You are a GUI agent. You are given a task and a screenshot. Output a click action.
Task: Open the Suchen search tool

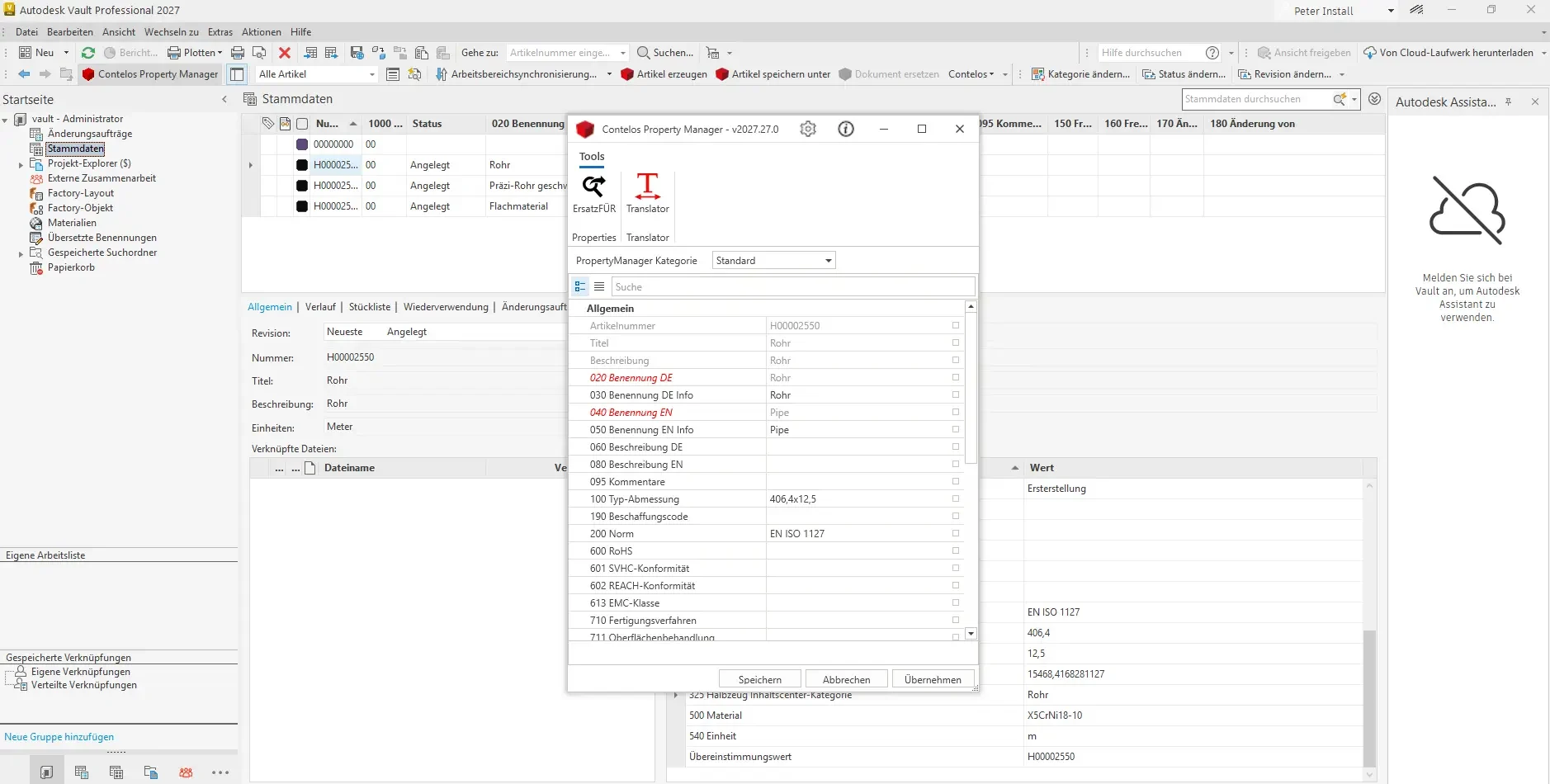click(x=665, y=53)
